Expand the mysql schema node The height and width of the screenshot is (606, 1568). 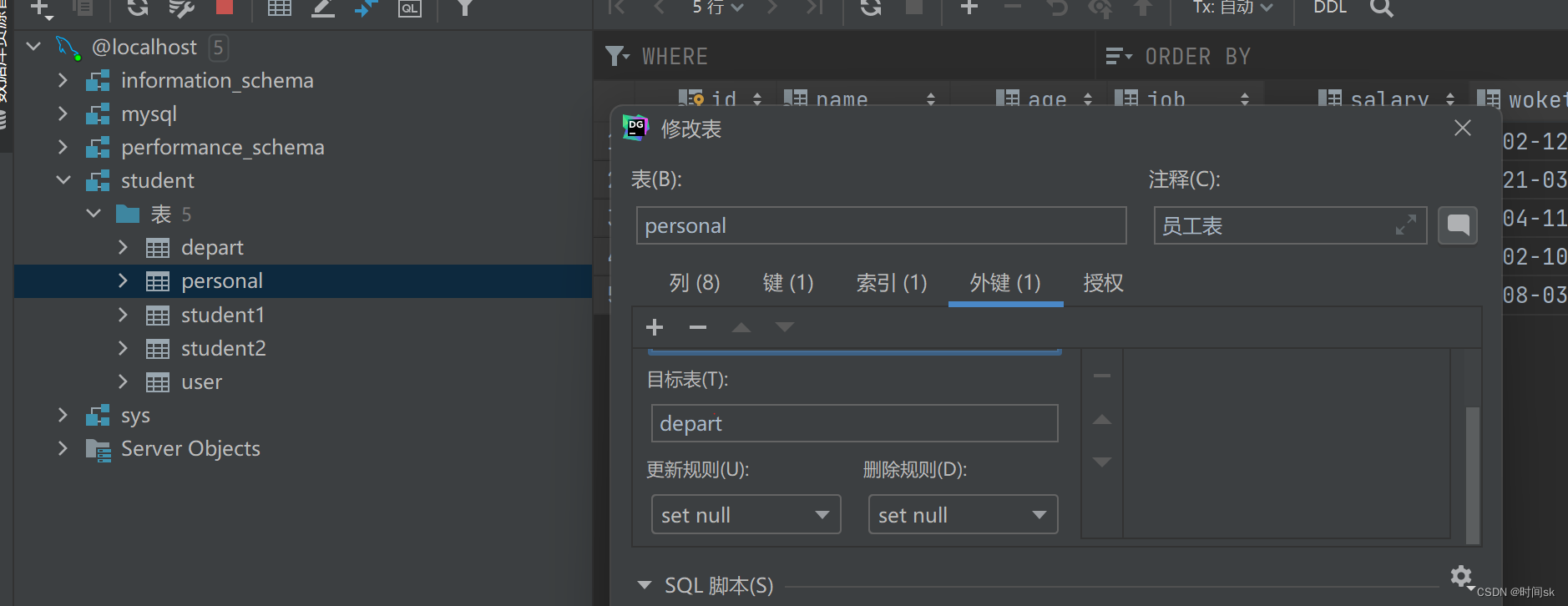click(63, 114)
